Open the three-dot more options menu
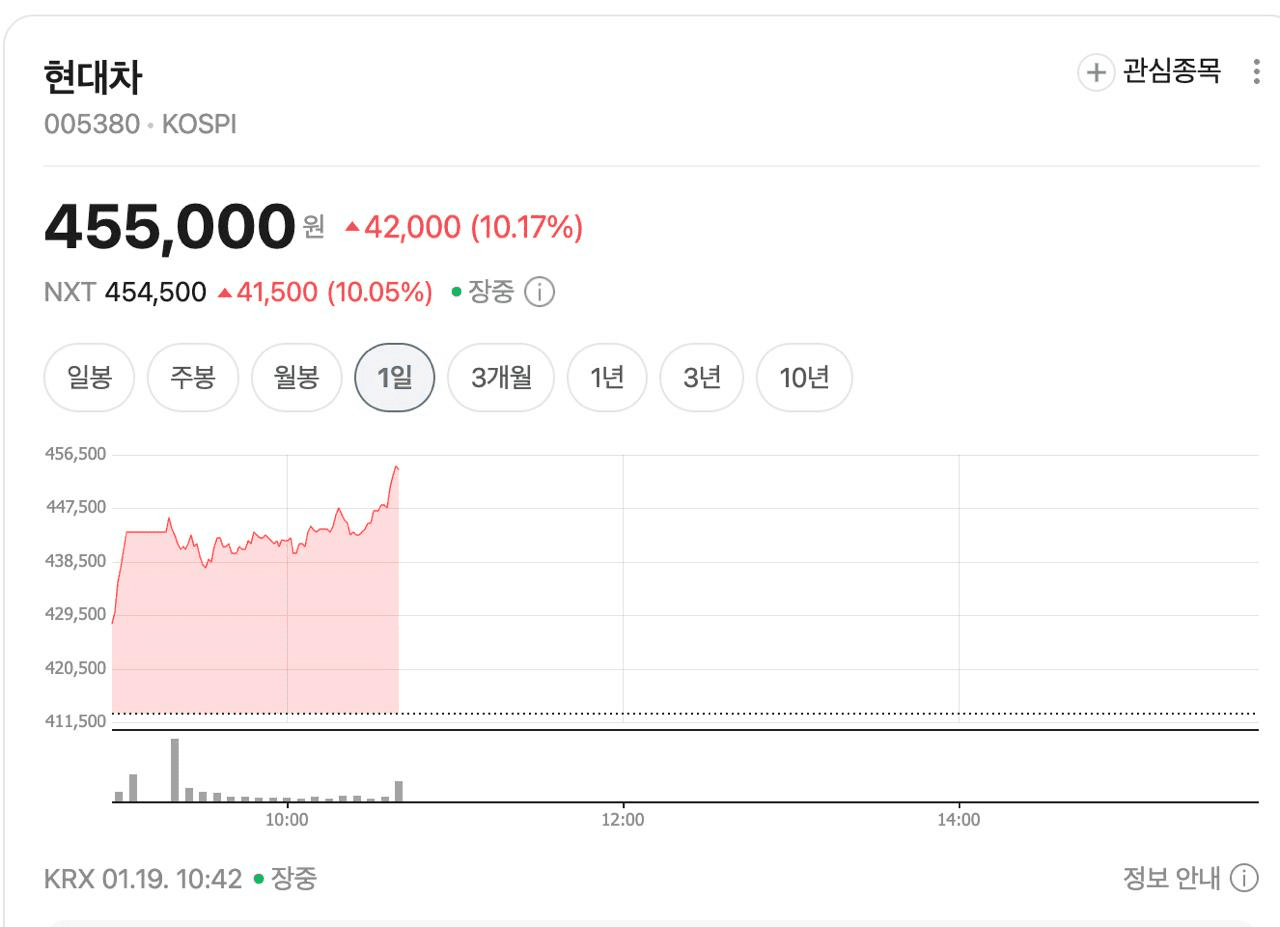Screen dimensions: 1280x927 [1256, 72]
